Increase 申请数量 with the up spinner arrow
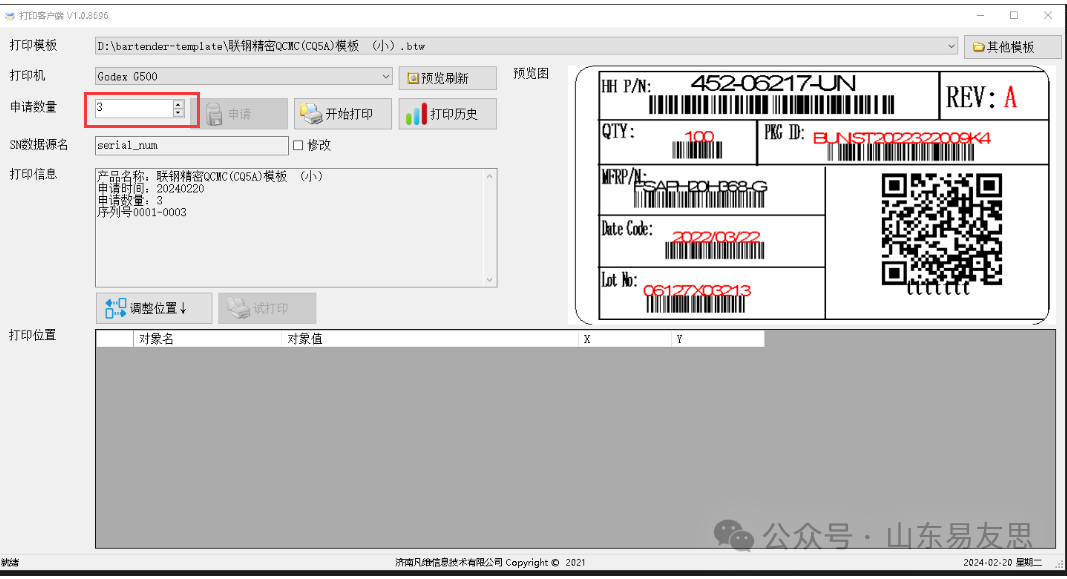The width and height of the screenshot is (1067, 579). tap(178, 104)
